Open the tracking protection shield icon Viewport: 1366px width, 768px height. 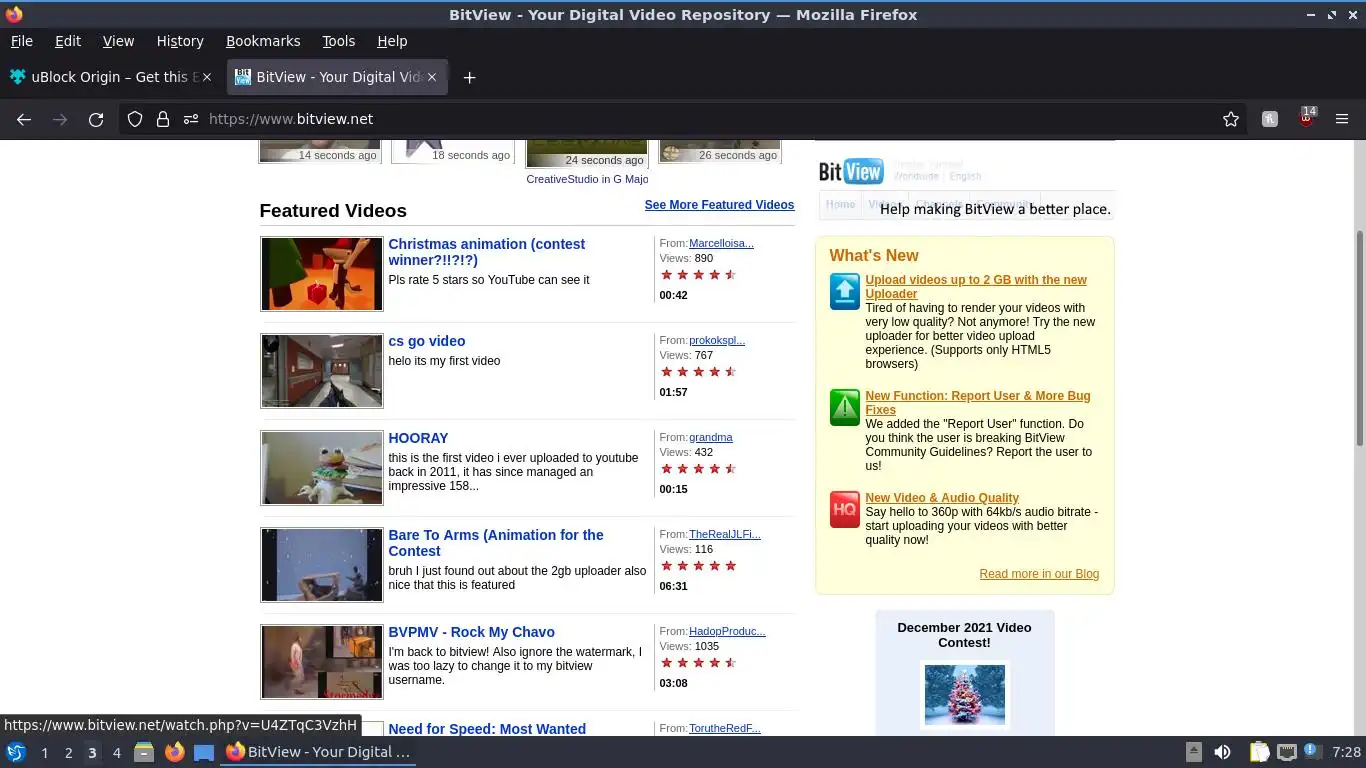point(135,119)
